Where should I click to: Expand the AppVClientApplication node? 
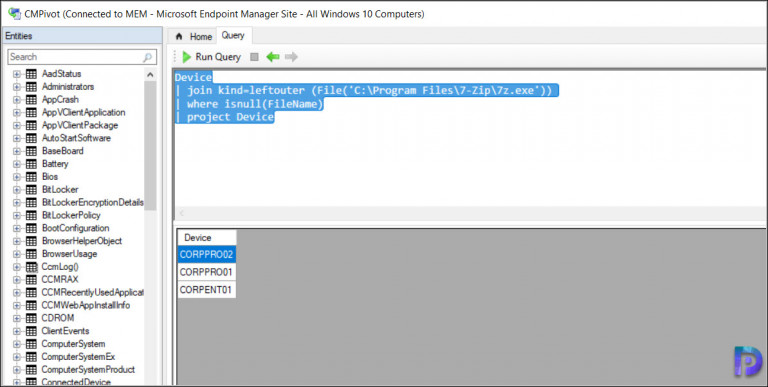17,113
